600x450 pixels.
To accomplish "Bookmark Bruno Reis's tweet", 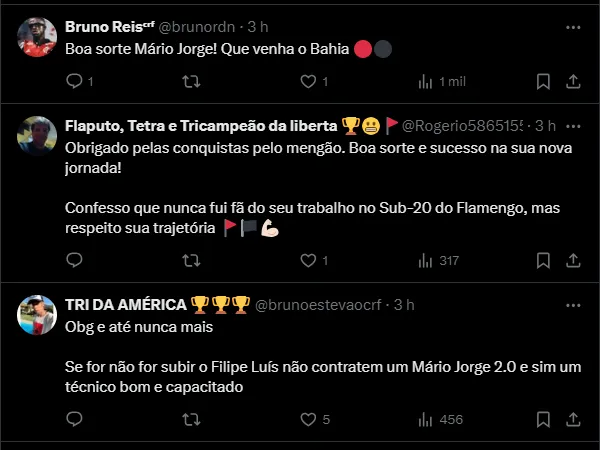I will point(543,82).
